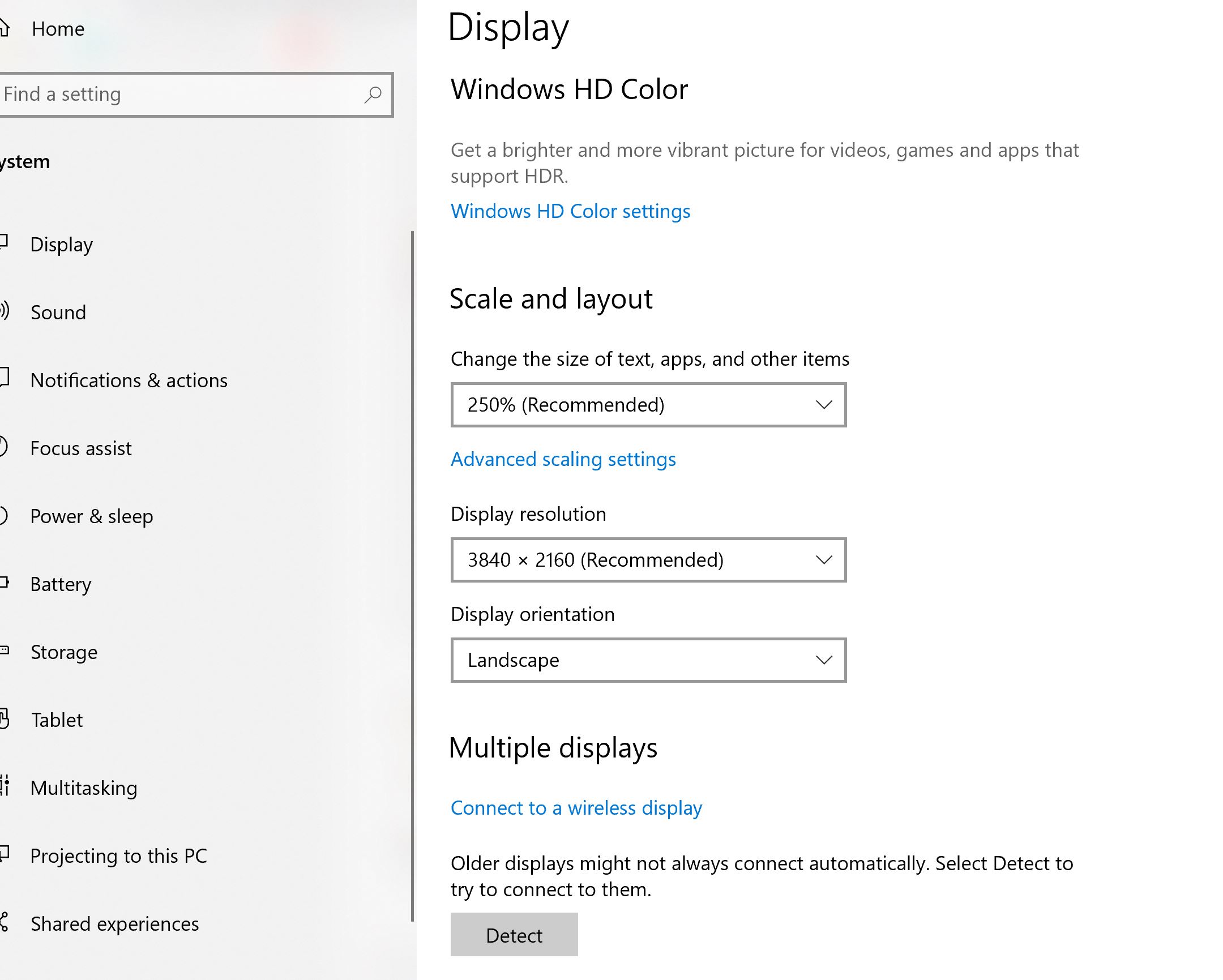
Task: Open Advanced scaling settings link
Action: (563, 459)
